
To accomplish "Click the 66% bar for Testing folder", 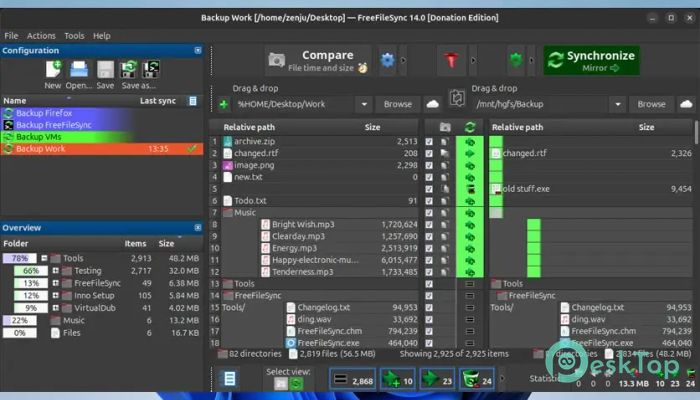I will click(x=31, y=271).
